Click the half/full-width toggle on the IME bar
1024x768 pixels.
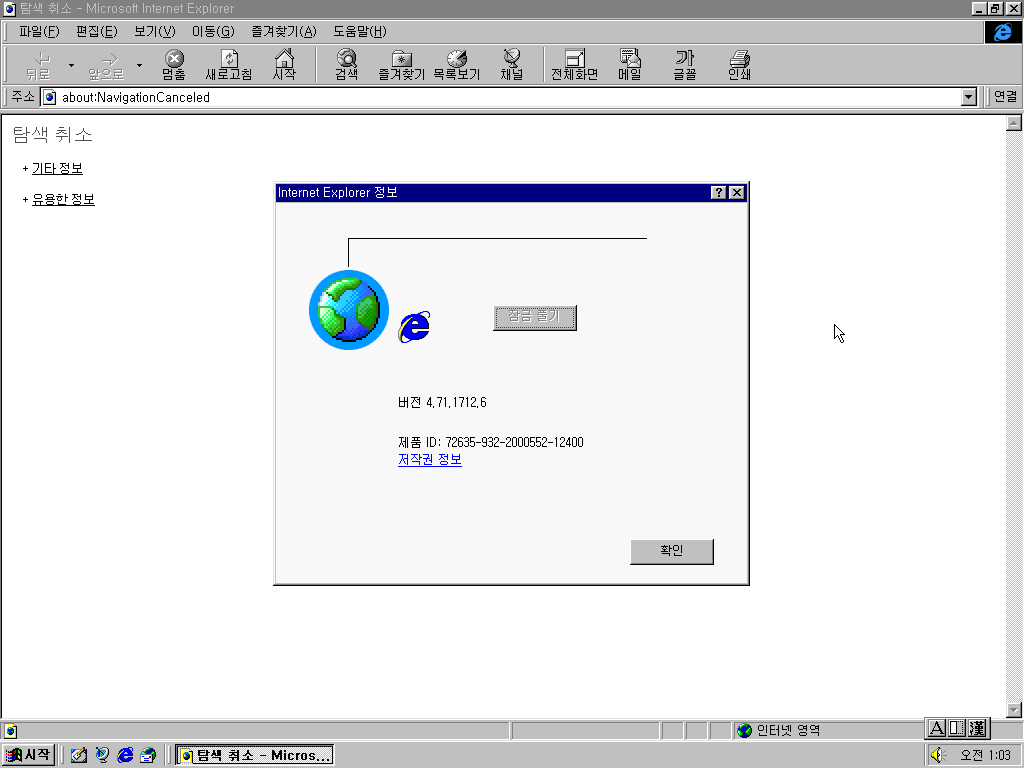click(x=957, y=728)
